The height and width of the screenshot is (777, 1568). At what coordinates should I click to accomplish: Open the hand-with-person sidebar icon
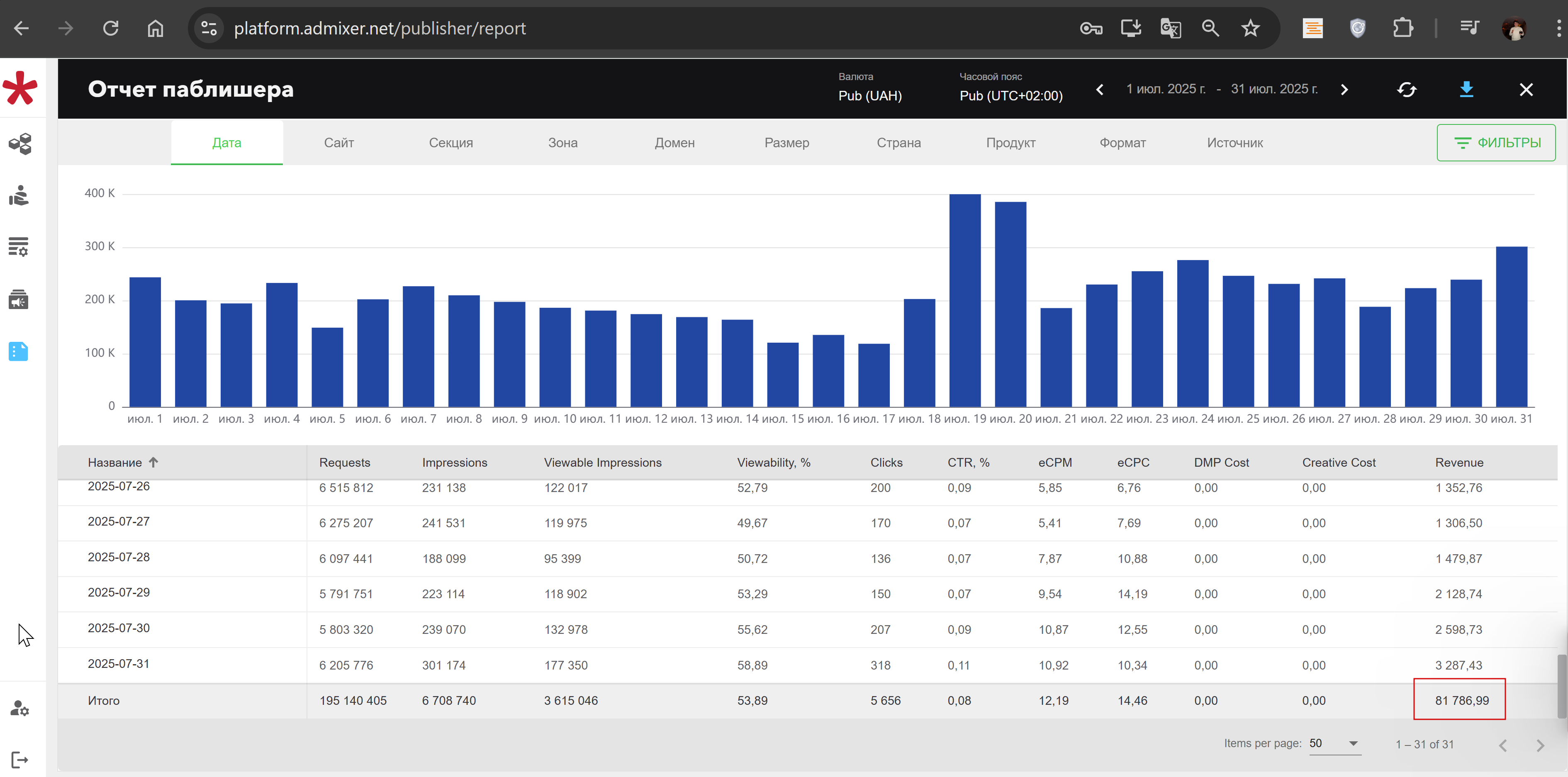click(19, 195)
